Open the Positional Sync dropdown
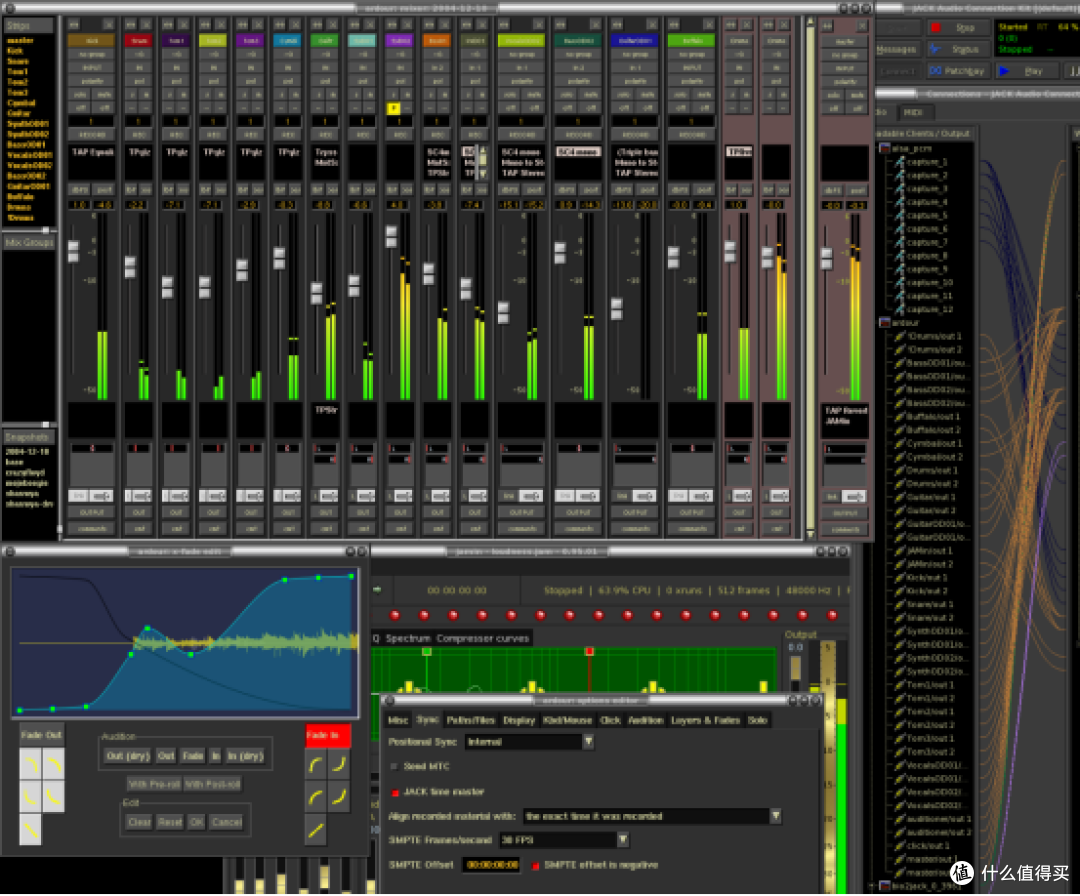 [x=530, y=742]
